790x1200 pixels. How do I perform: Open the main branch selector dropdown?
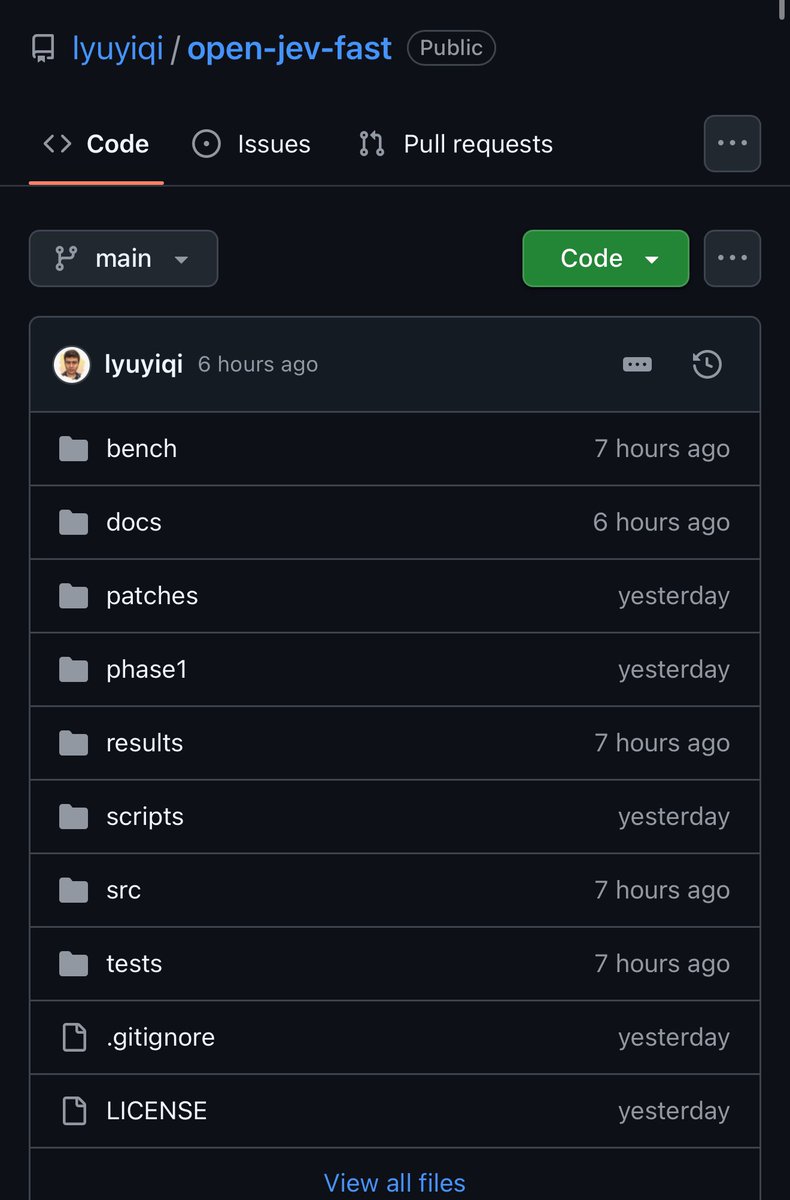[x=123, y=258]
